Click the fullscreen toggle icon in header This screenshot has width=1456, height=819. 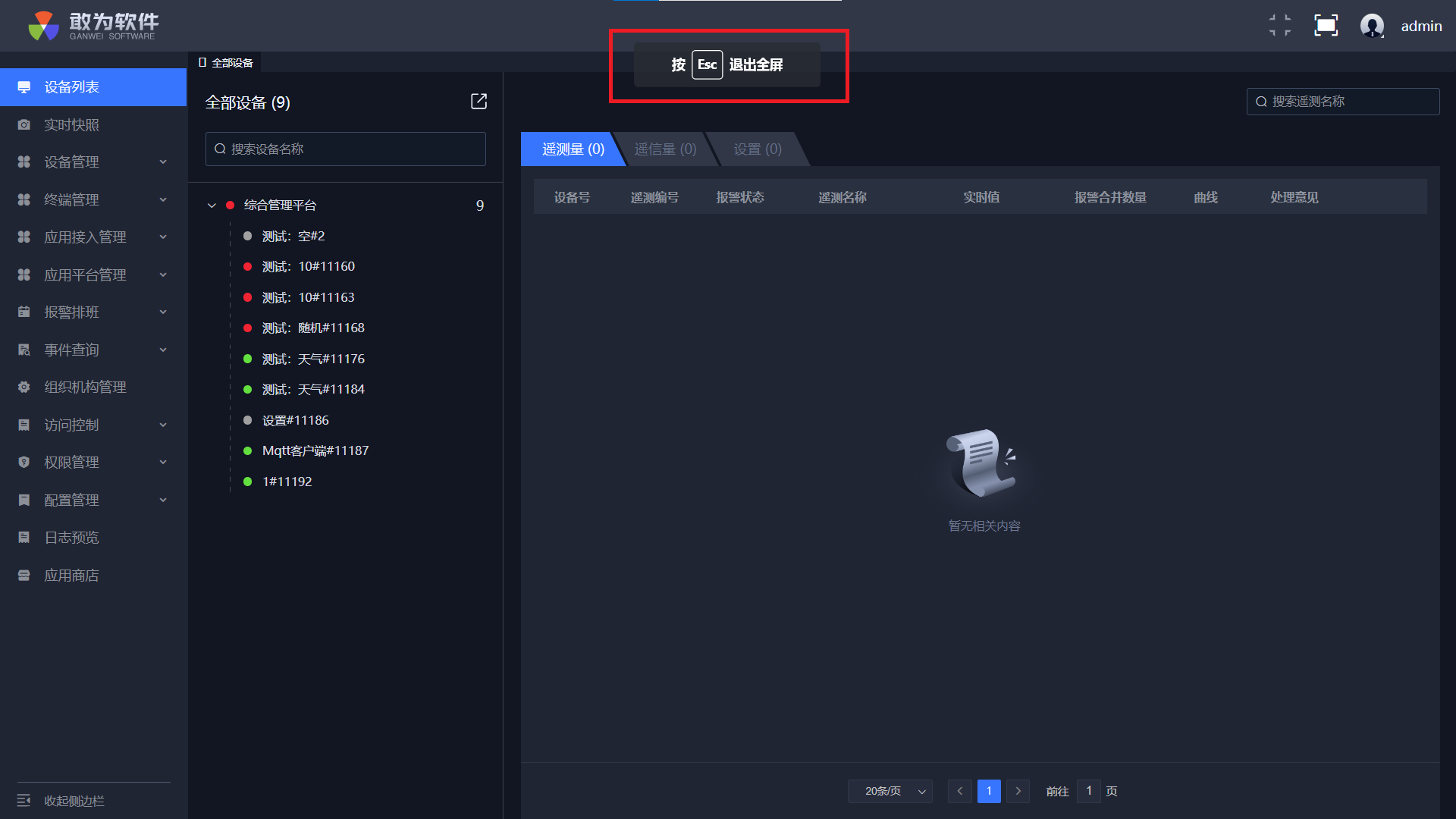point(1326,26)
